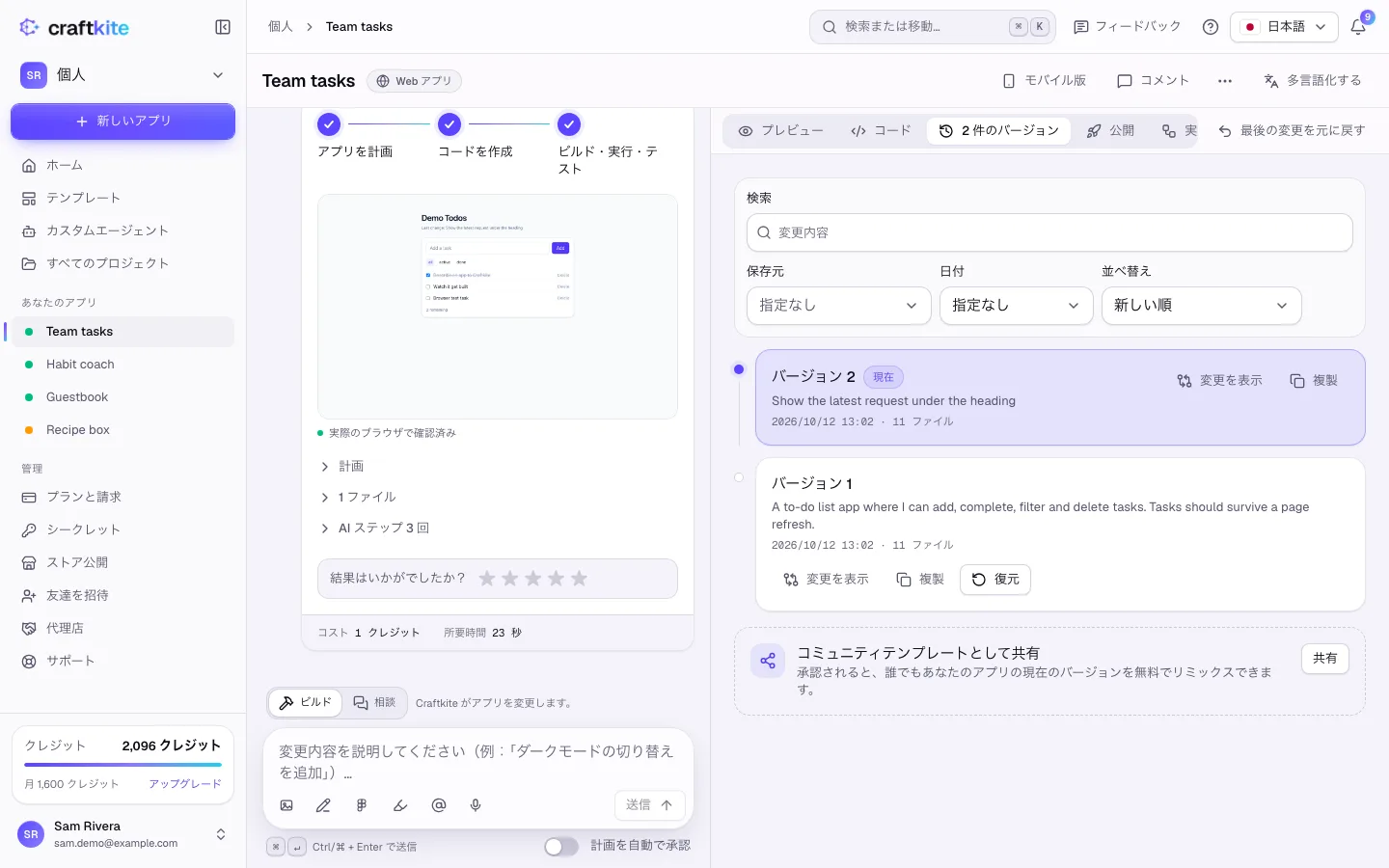The width and height of the screenshot is (1389, 868).
Task: Click the image attachment icon in composer
Action: point(286,805)
